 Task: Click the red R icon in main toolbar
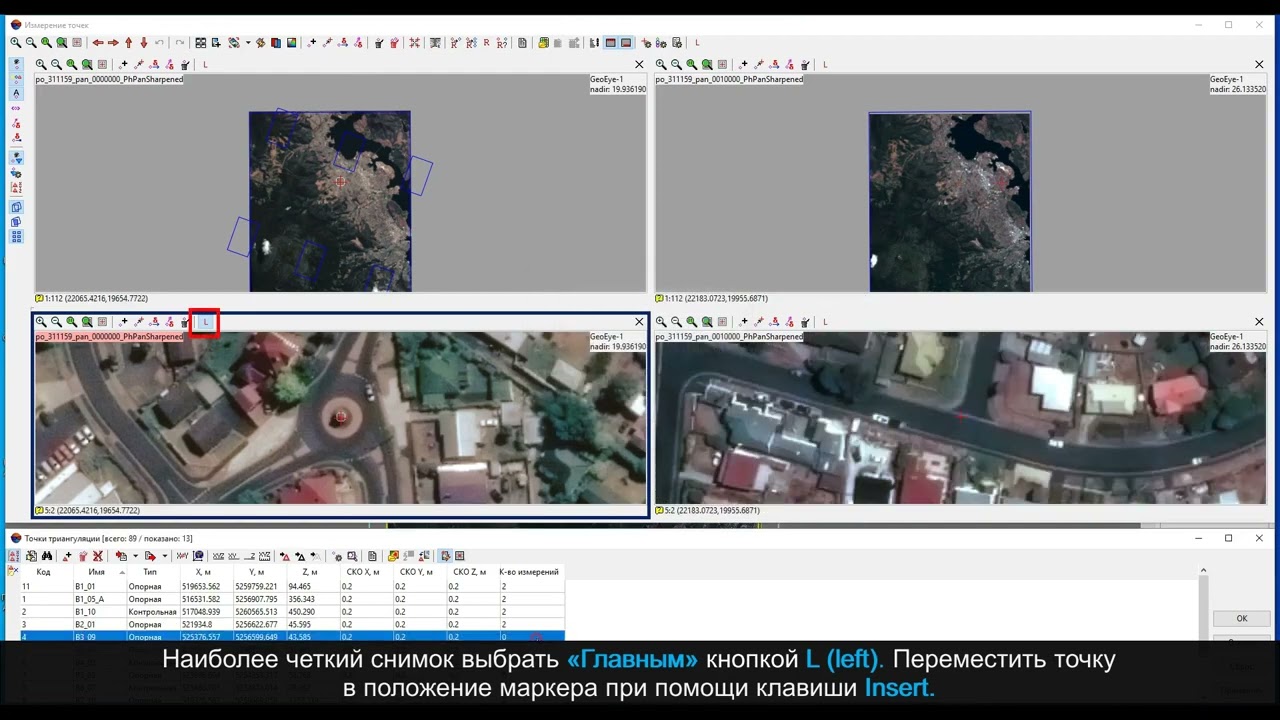[486, 43]
